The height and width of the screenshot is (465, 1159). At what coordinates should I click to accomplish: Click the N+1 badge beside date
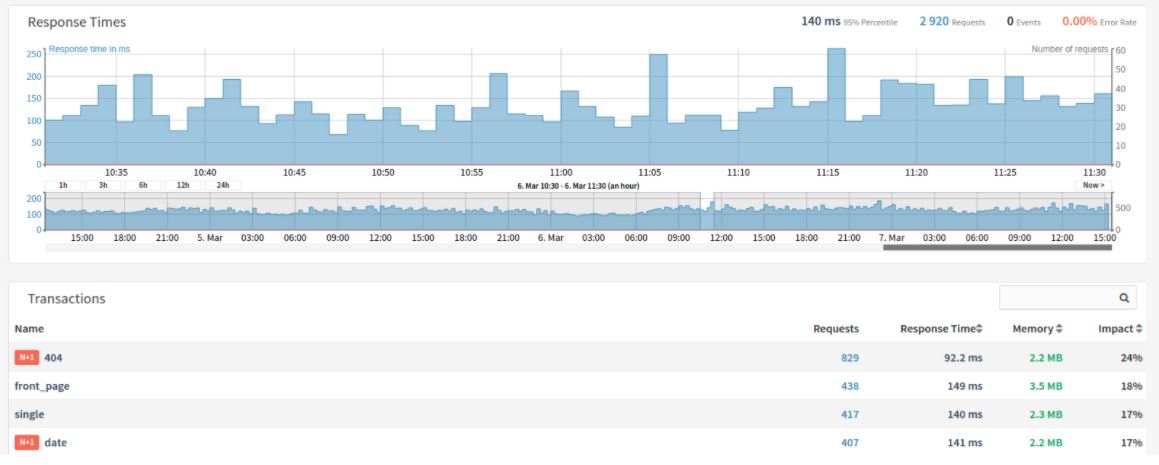[26, 442]
